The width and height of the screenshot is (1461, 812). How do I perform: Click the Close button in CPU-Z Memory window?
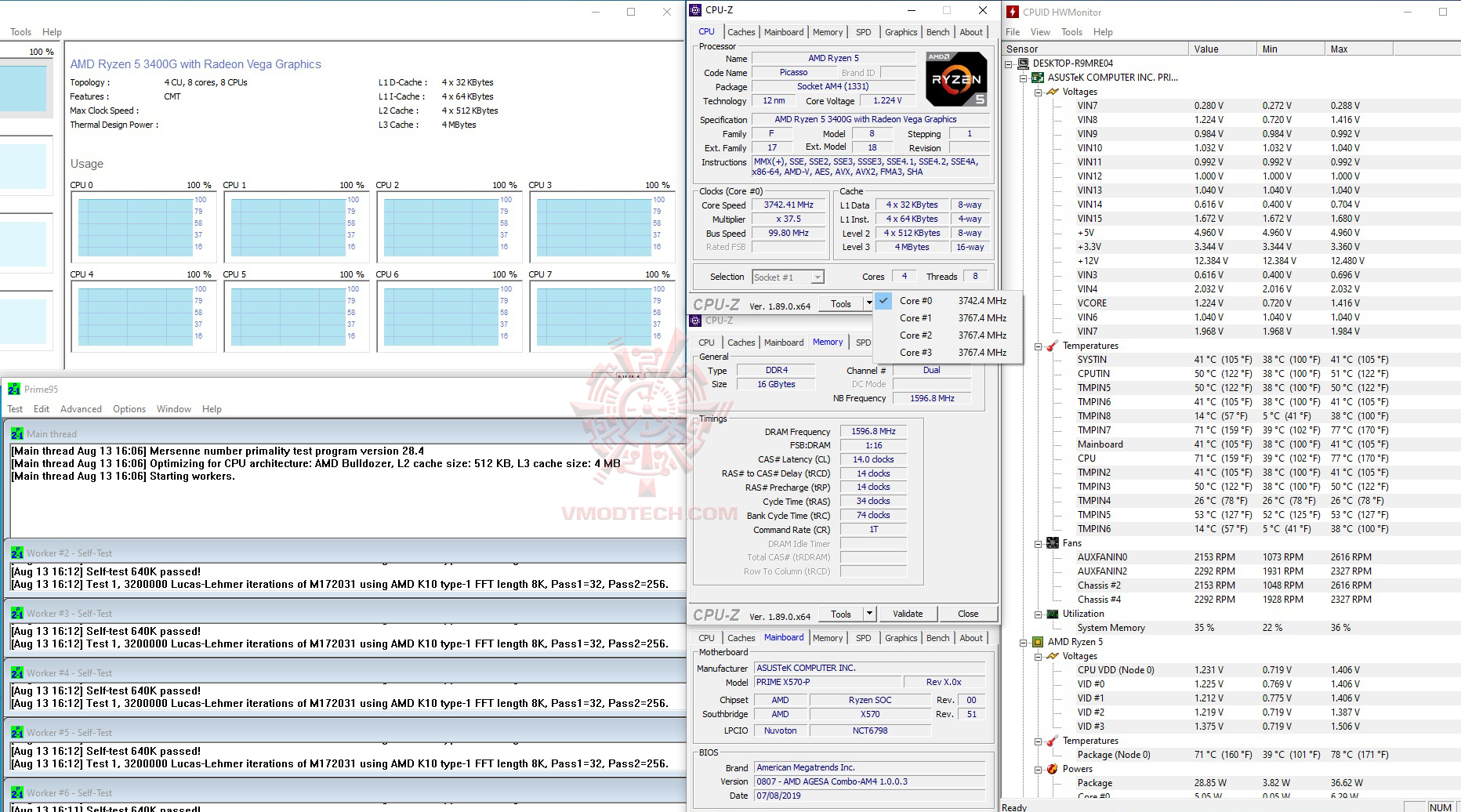[x=968, y=614]
